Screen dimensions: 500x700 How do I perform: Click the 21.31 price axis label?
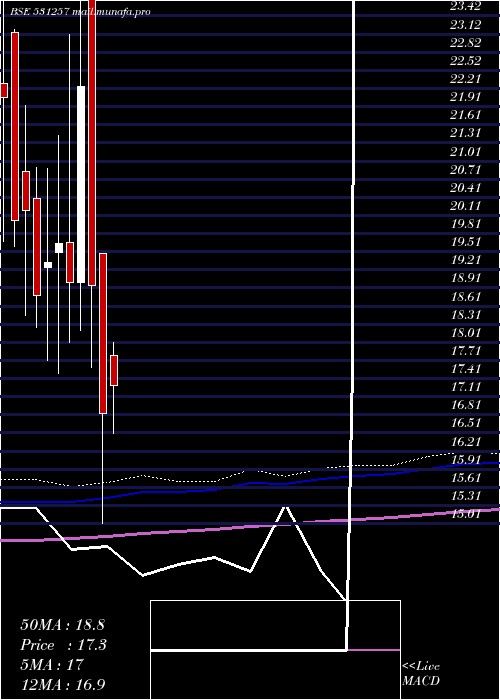coord(465,133)
